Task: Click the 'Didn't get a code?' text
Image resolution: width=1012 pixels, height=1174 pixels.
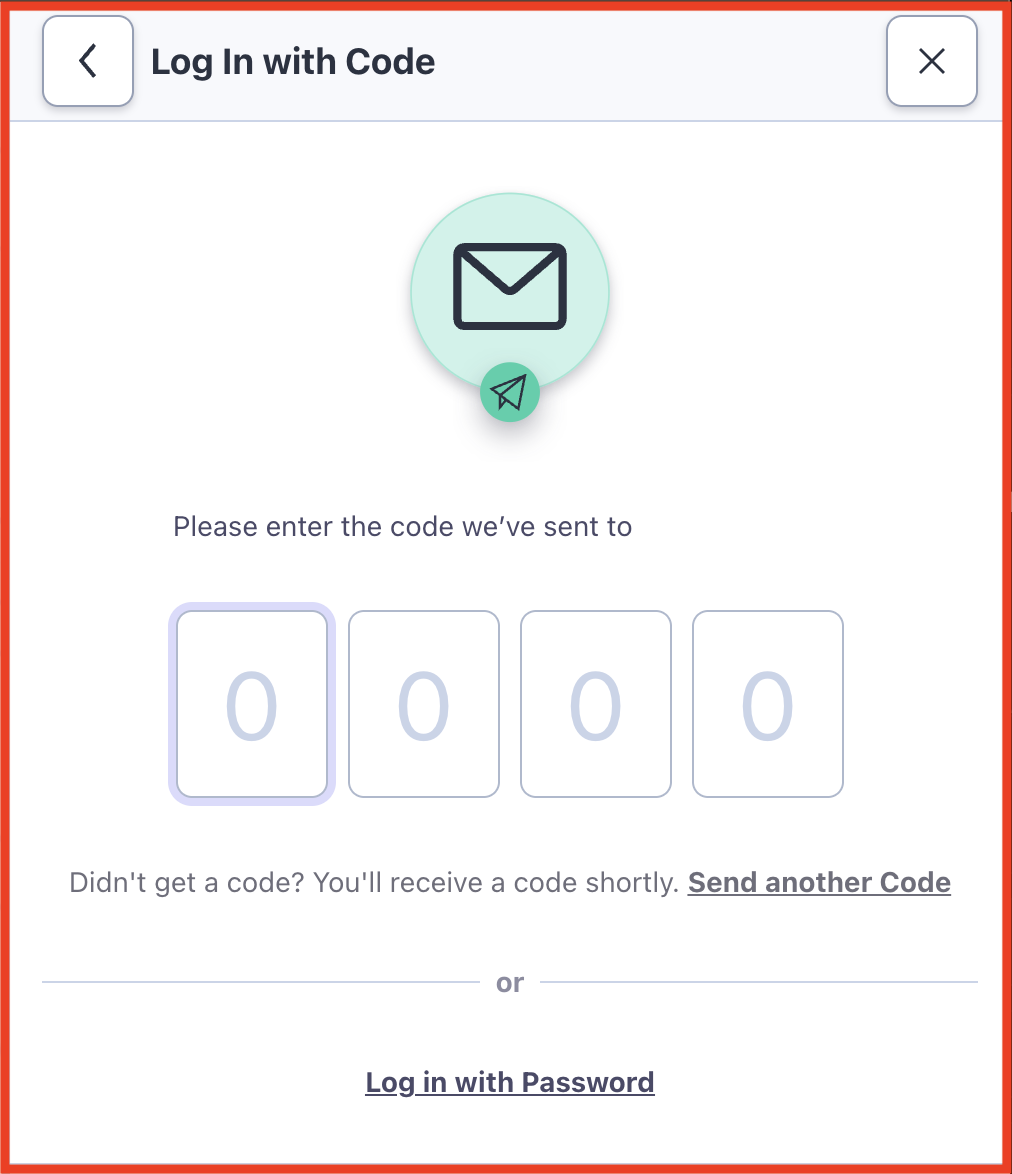Action: (187, 883)
